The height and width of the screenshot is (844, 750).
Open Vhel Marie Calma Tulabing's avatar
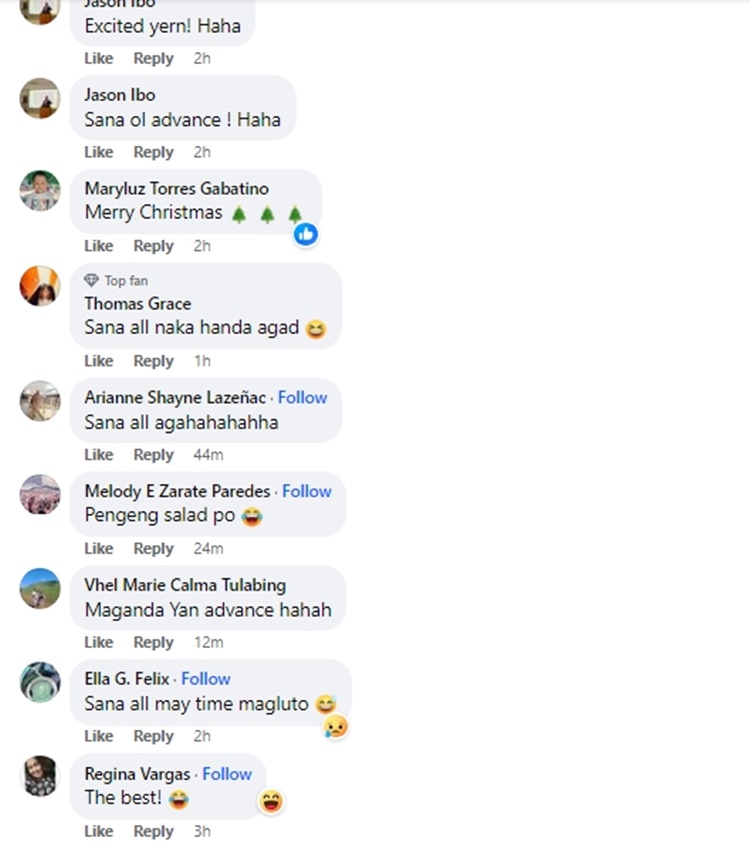40,588
